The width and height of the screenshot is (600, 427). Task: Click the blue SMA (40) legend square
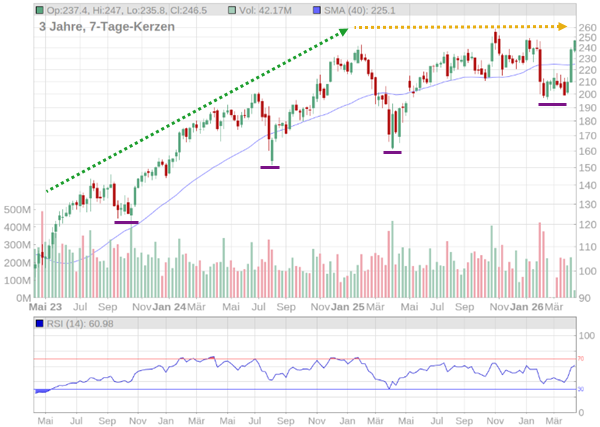tap(320, 10)
